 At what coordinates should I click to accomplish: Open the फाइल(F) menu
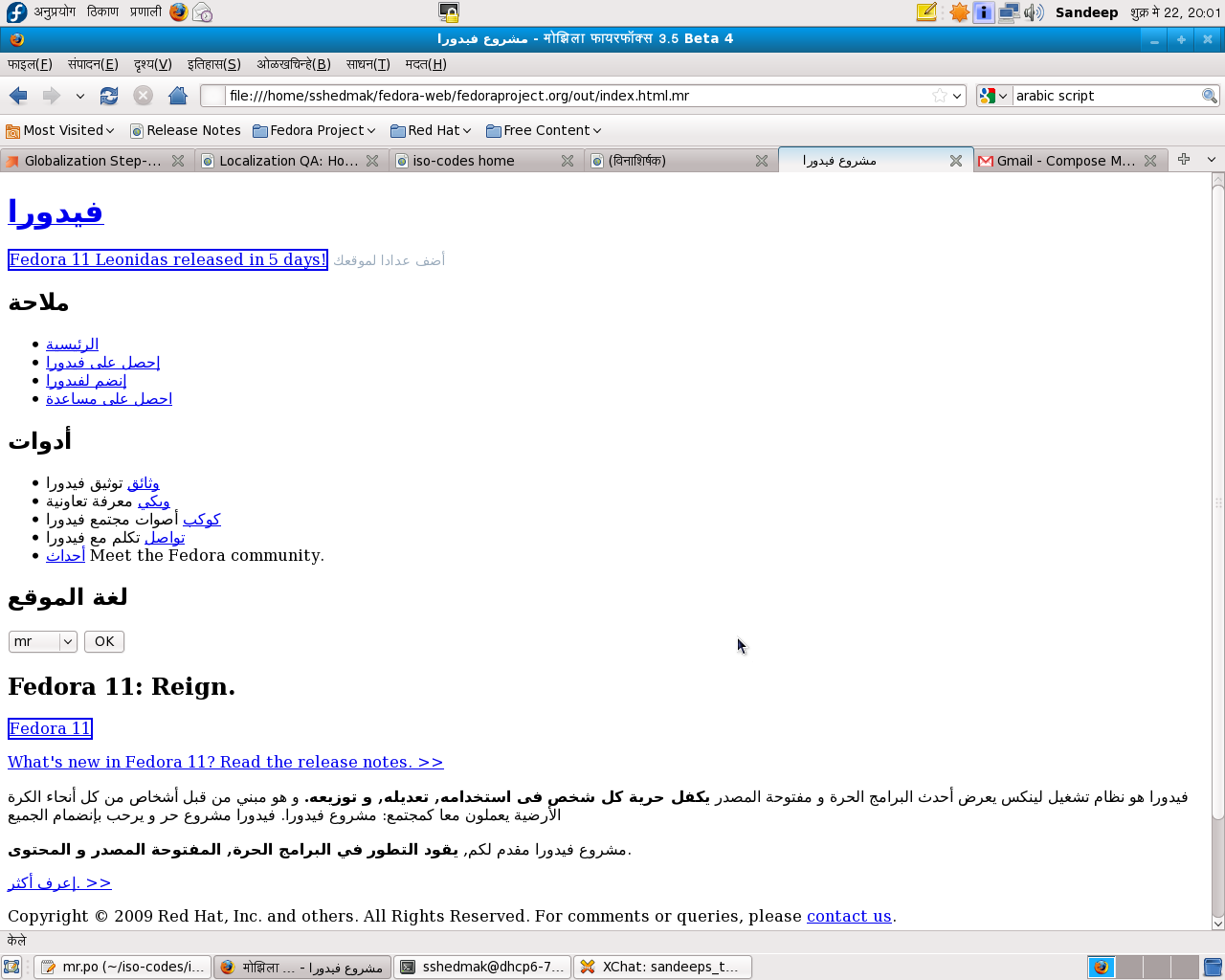point(30,64)
